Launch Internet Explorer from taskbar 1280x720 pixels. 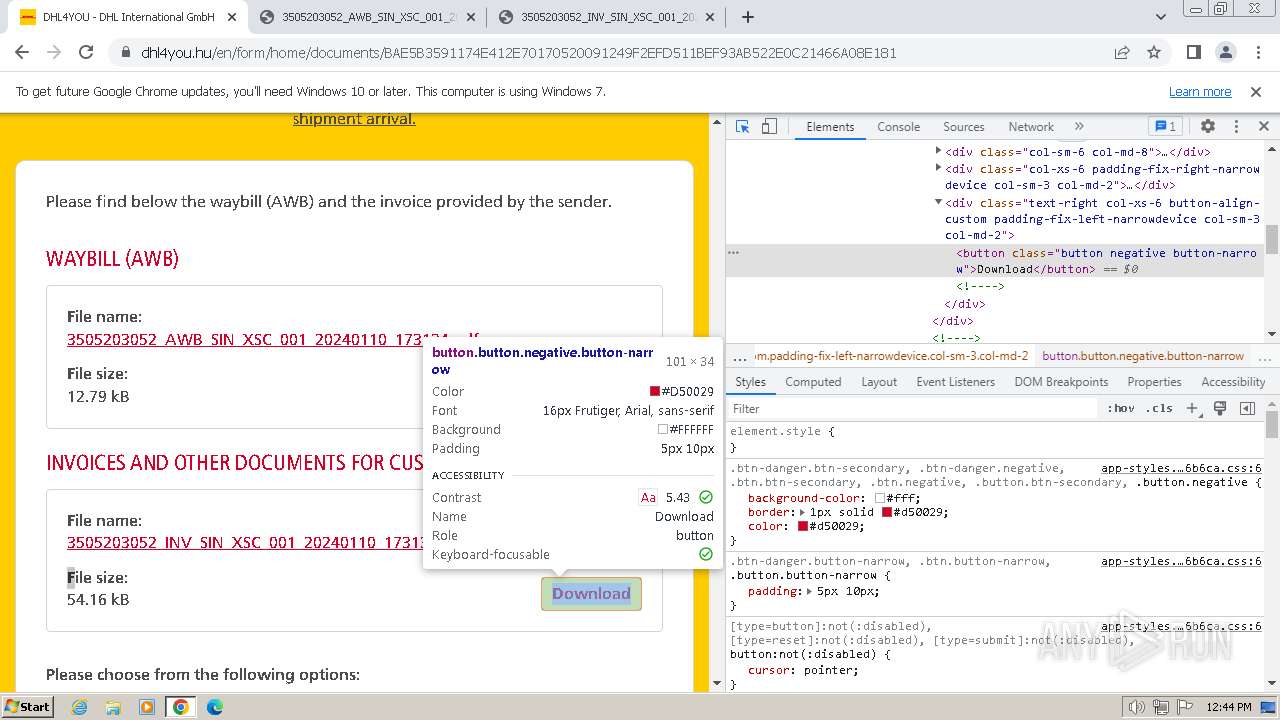(x=79, y=707)
